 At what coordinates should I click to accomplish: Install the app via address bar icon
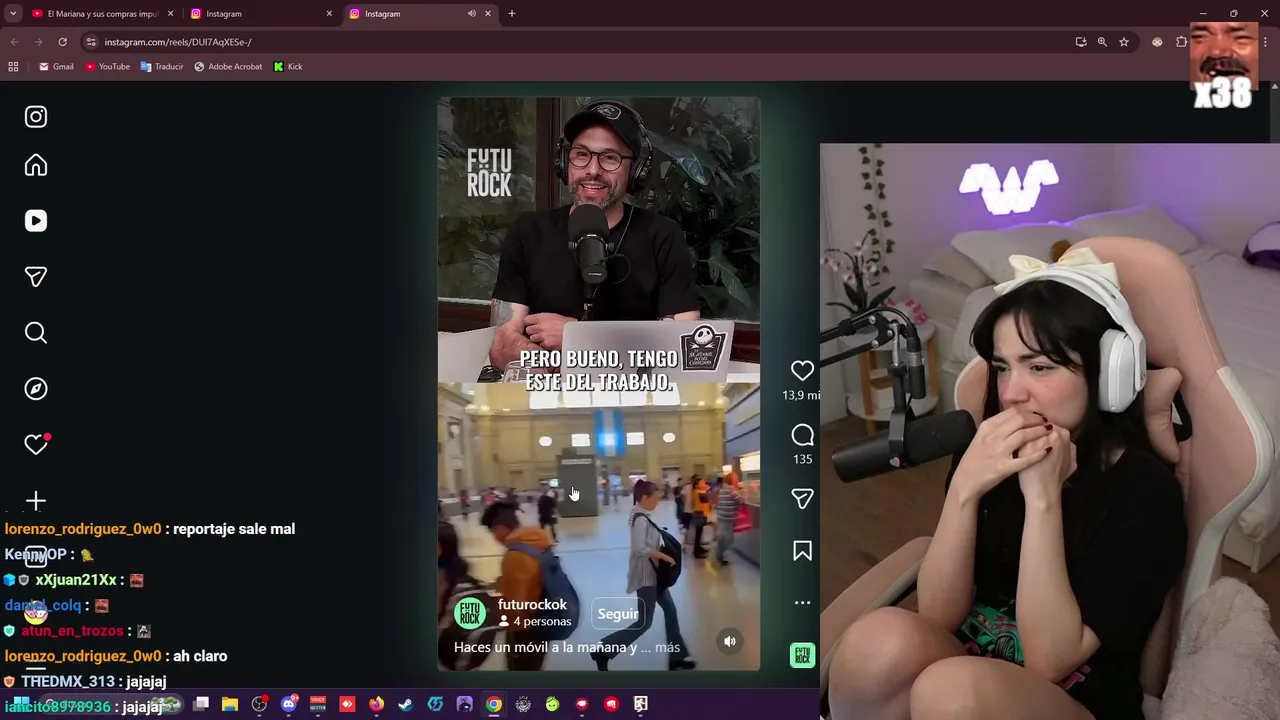1081,42
